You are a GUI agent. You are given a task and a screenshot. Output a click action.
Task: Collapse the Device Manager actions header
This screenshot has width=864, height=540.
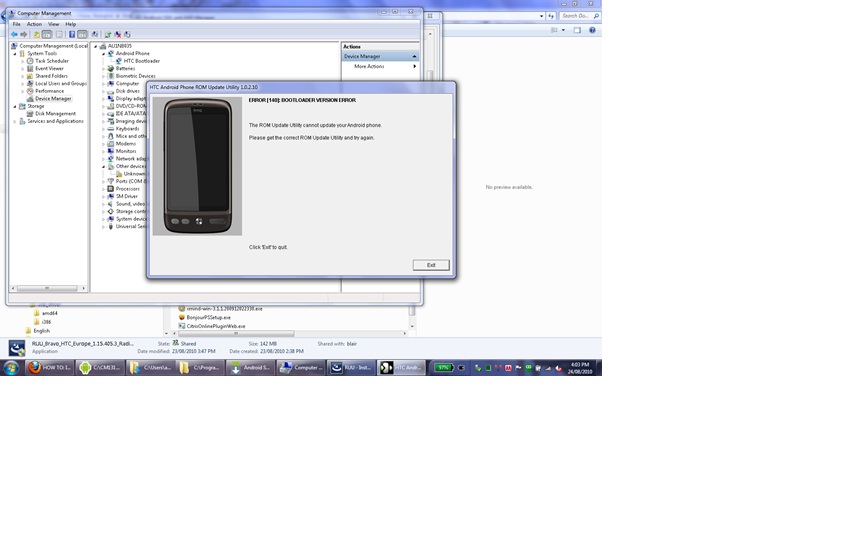pyautogui.click(x=414, y=56)
